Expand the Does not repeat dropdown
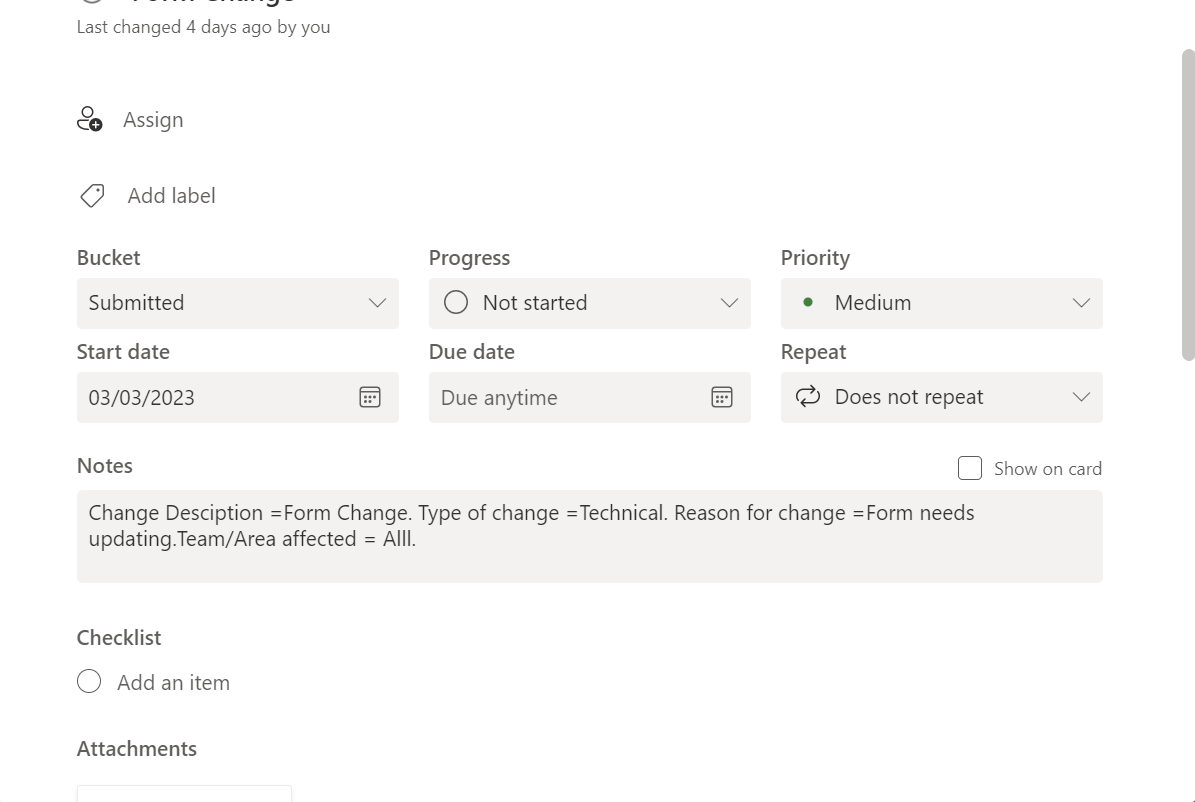The height and width of the screenshot is (802, 1195). click(x=1081, y=396)
